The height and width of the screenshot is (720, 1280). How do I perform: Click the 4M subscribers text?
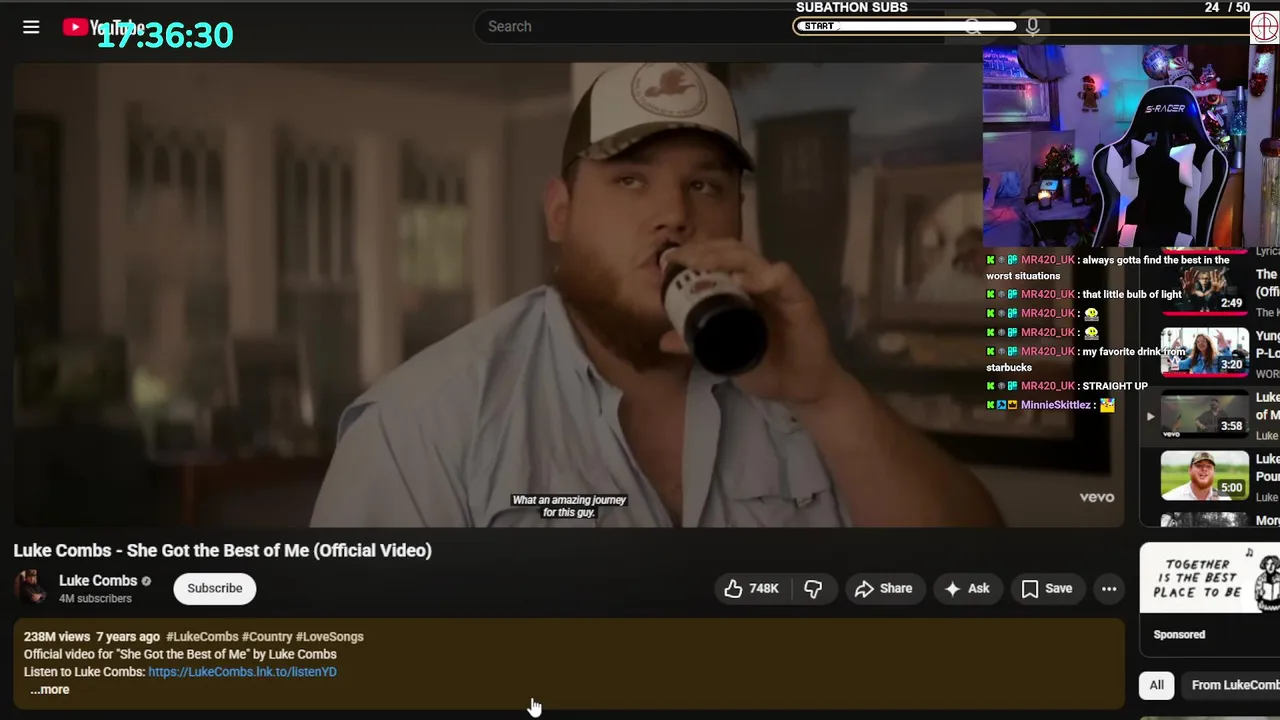tap(95, 598)
